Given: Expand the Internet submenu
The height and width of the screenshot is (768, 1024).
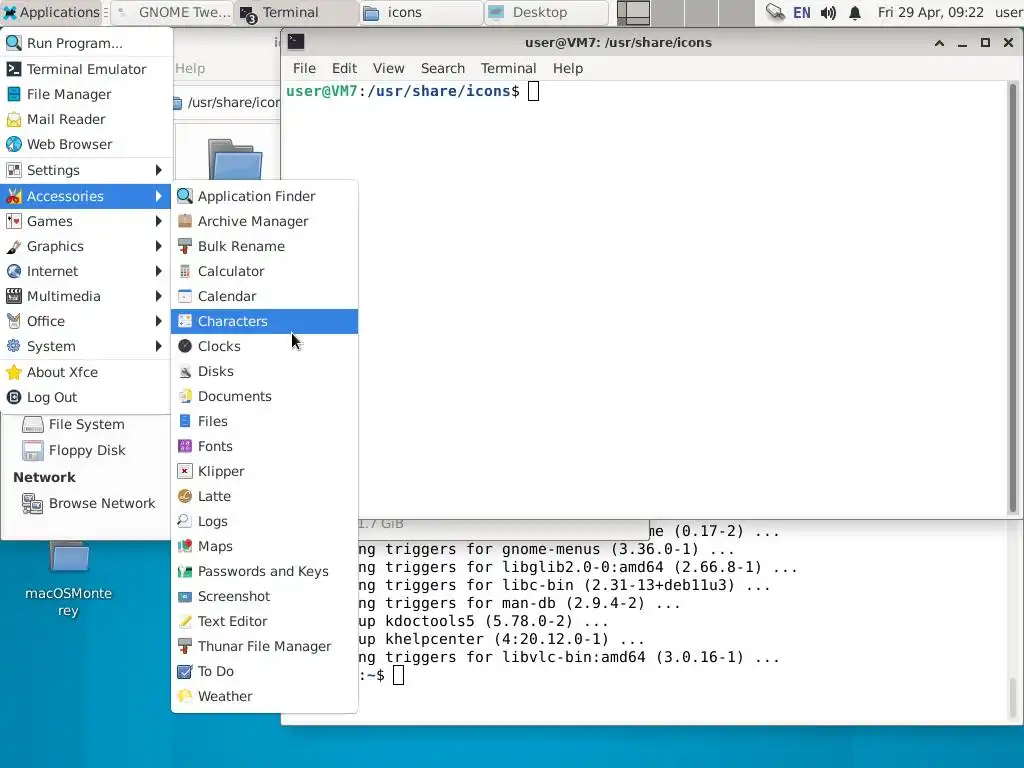Looking at the screenshot, I should tap(86, 271).
